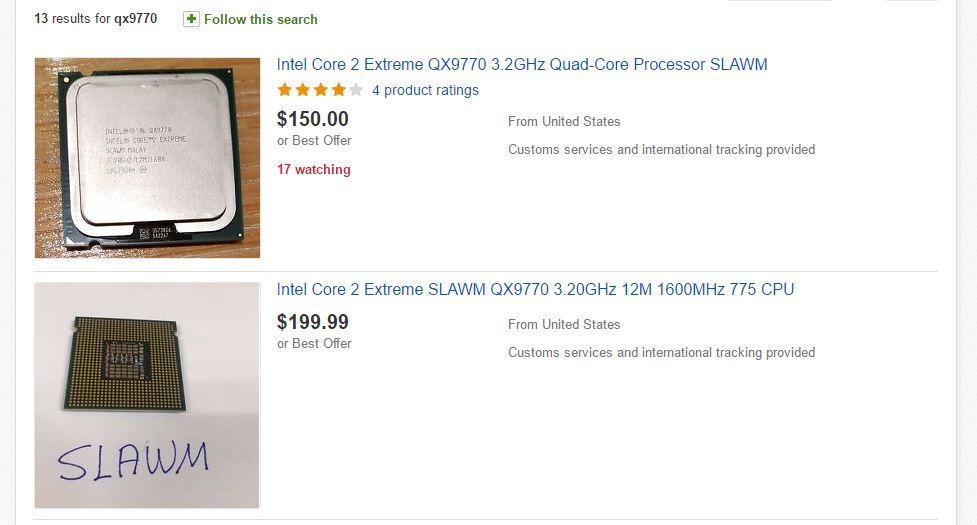Click the 13 results for qx9770 heading
This screenshot has height=525, width=977.
point(95,19)
